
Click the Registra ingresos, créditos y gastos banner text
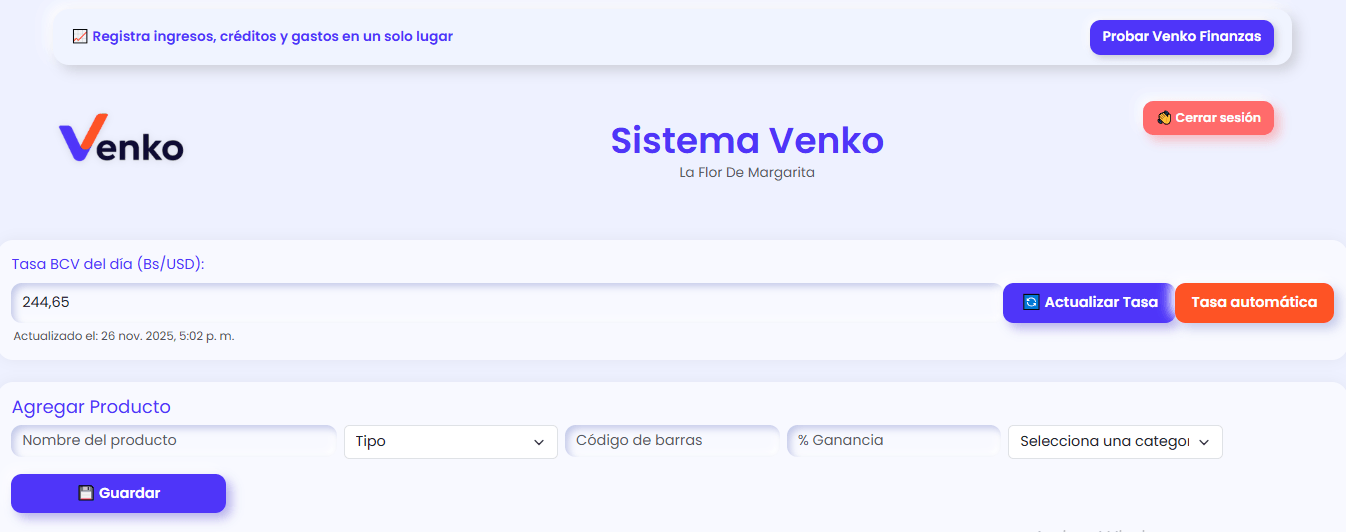tap(272, 36)
